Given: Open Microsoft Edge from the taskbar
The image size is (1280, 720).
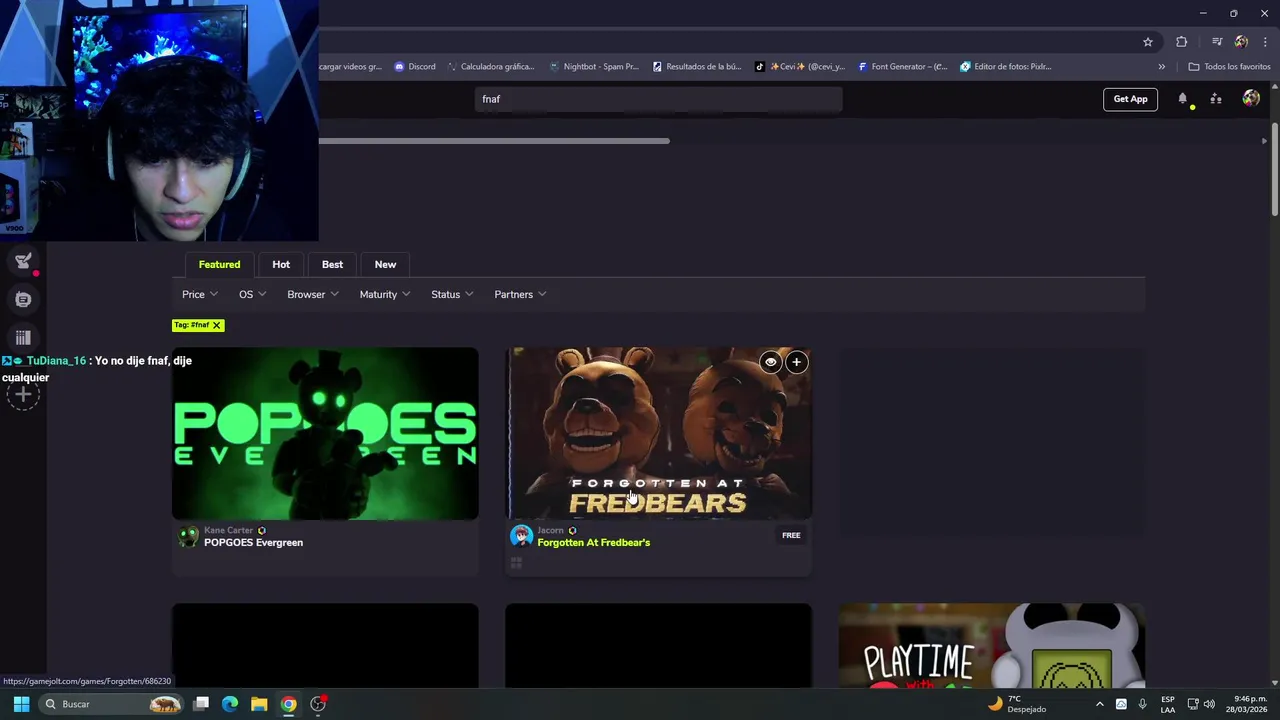Looking at the screenshot, I should pyautogui.click(x=230, y=704).
